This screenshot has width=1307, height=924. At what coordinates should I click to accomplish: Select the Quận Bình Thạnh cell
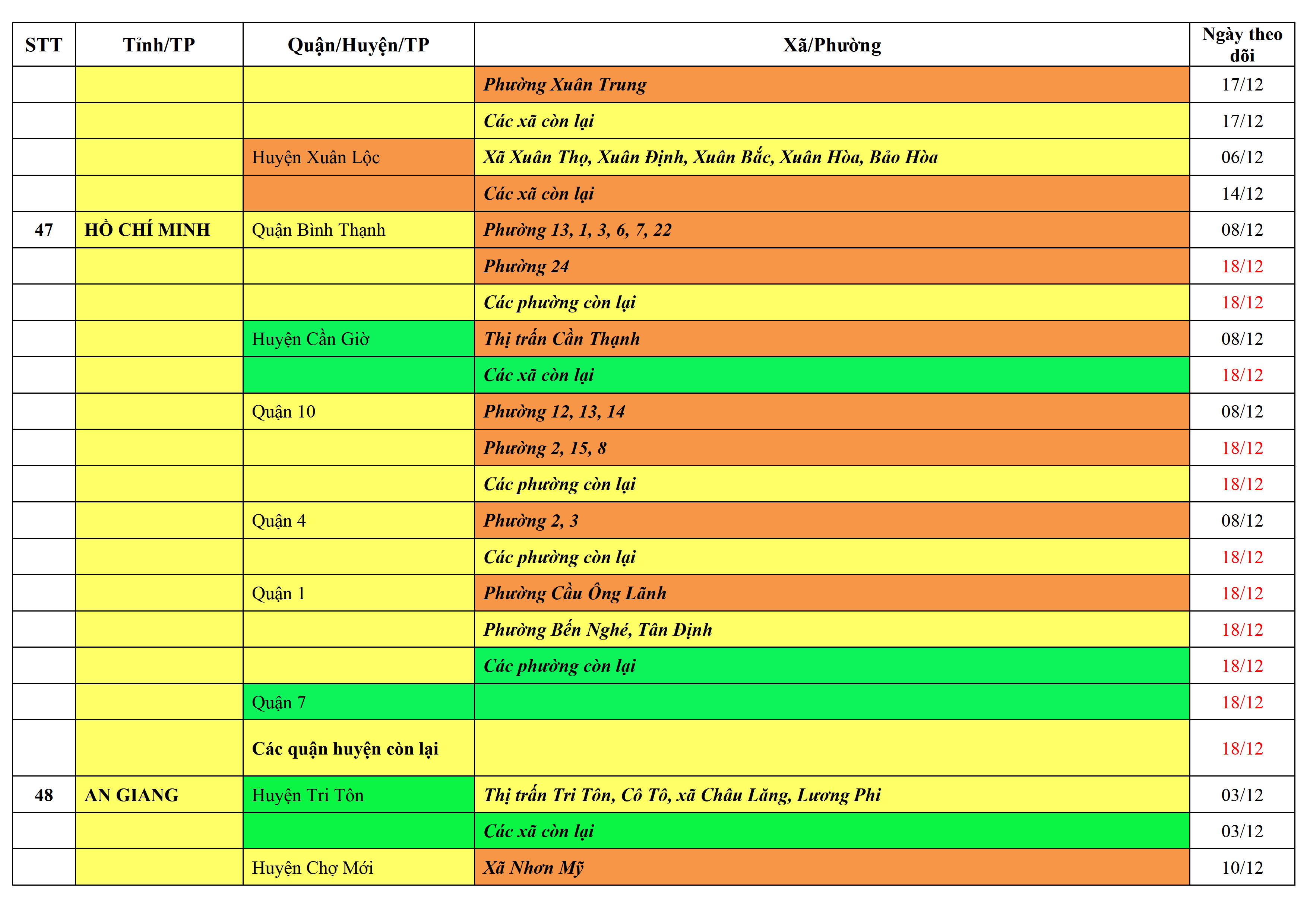pos(318,230)
